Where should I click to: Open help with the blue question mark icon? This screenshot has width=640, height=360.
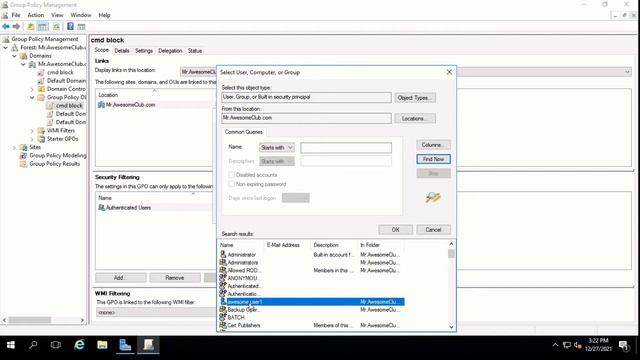point(70,27)
